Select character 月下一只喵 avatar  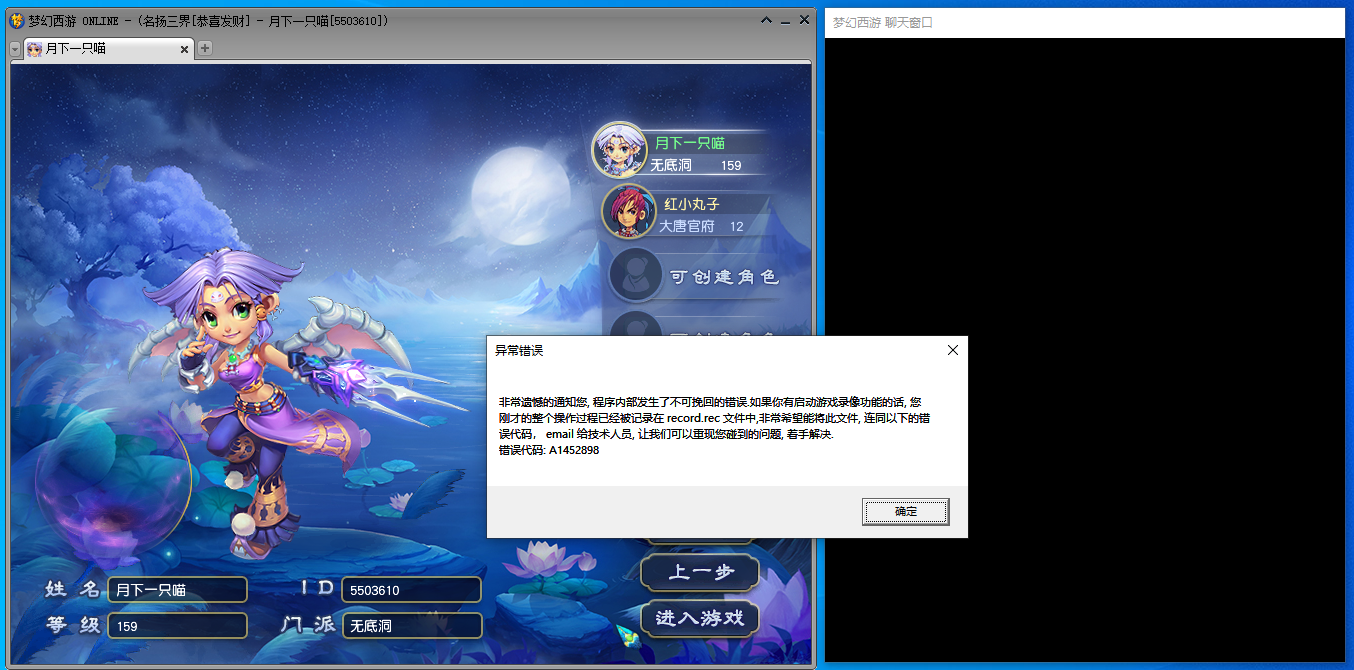tap(620, 151)
